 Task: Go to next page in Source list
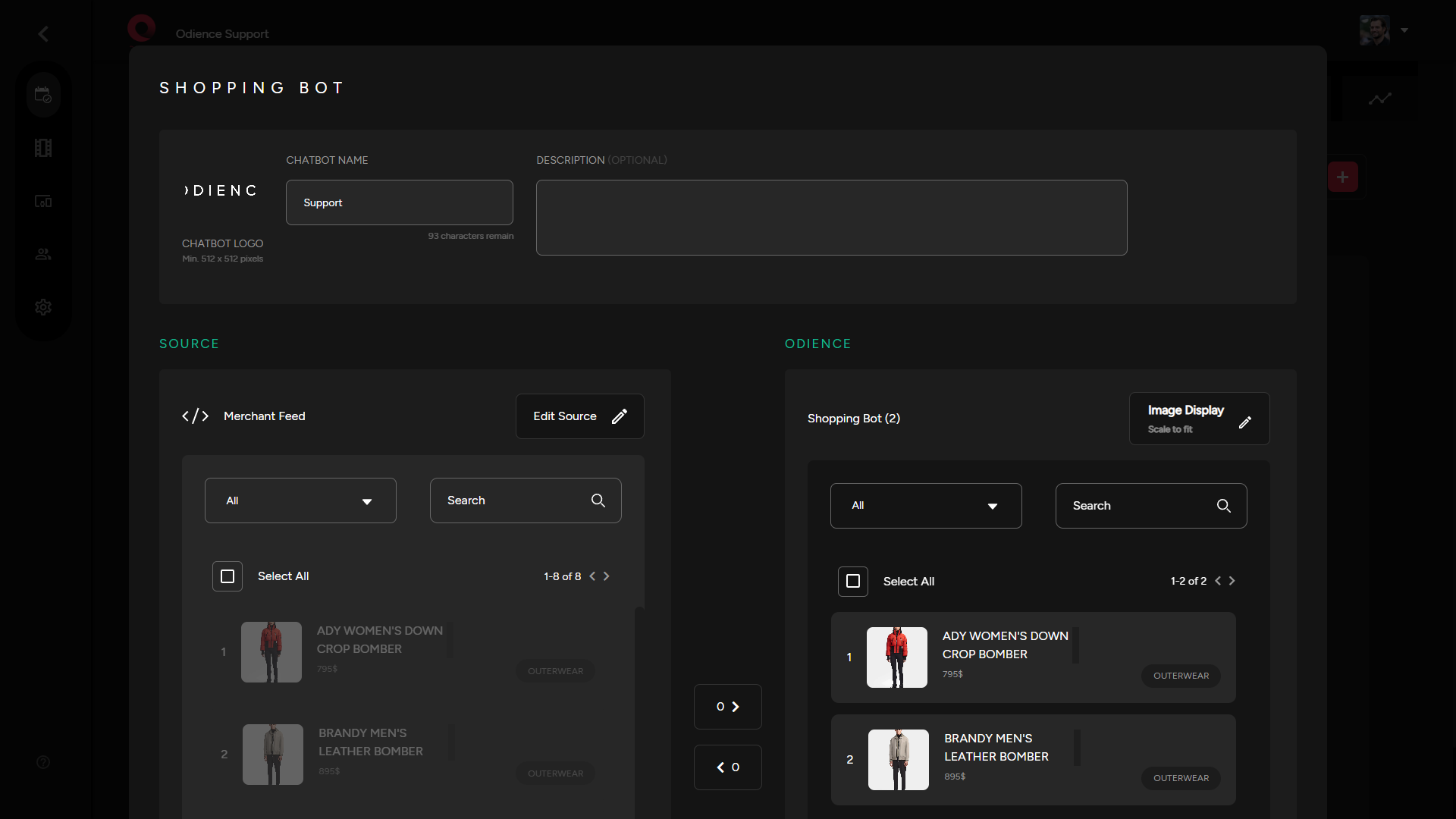click(x=607, y=576)
